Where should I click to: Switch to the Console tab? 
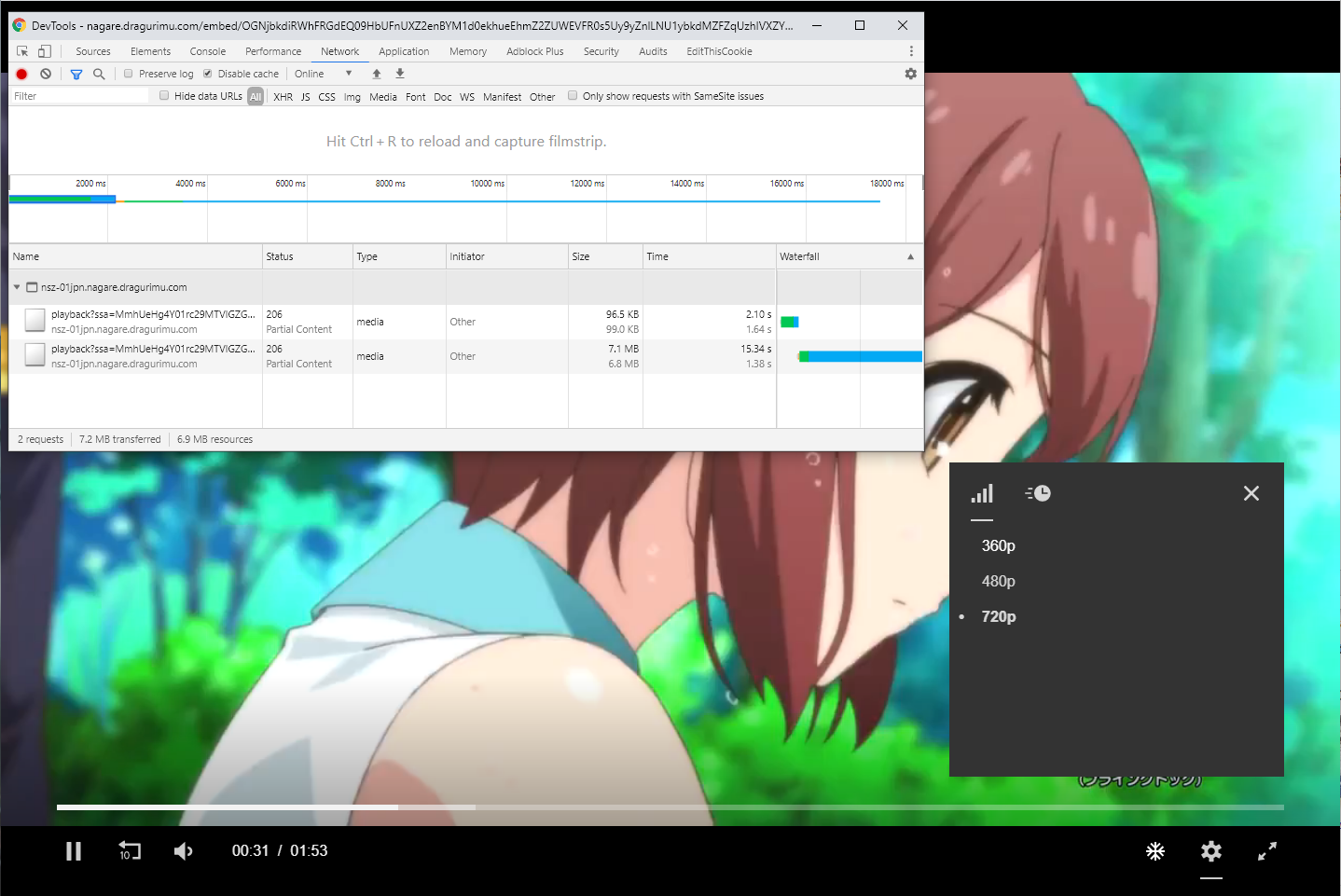point(208,51)
